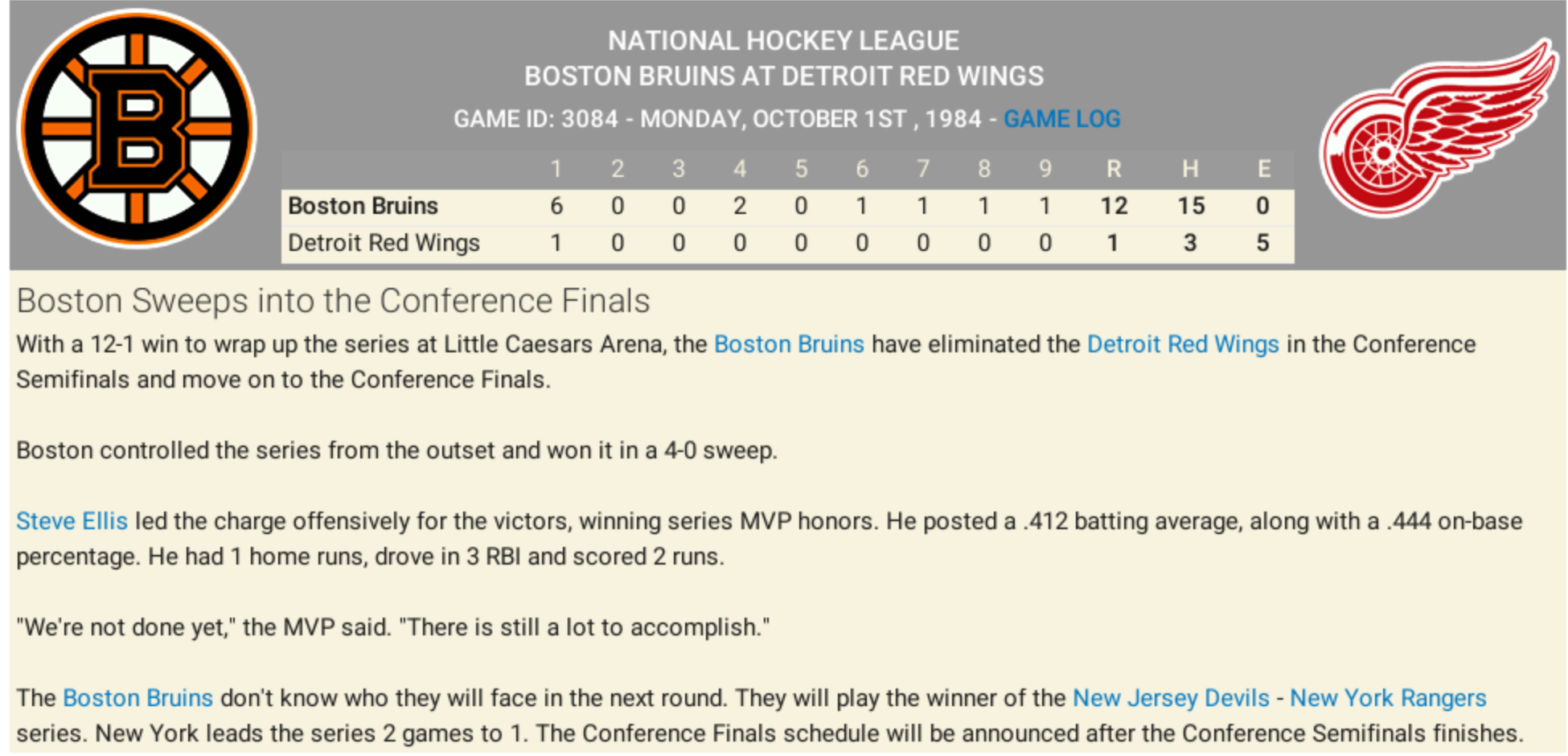Select Detroit Red Wings row name in box score
Viewport: 1568px width, 756px height.
pos(384,243)
